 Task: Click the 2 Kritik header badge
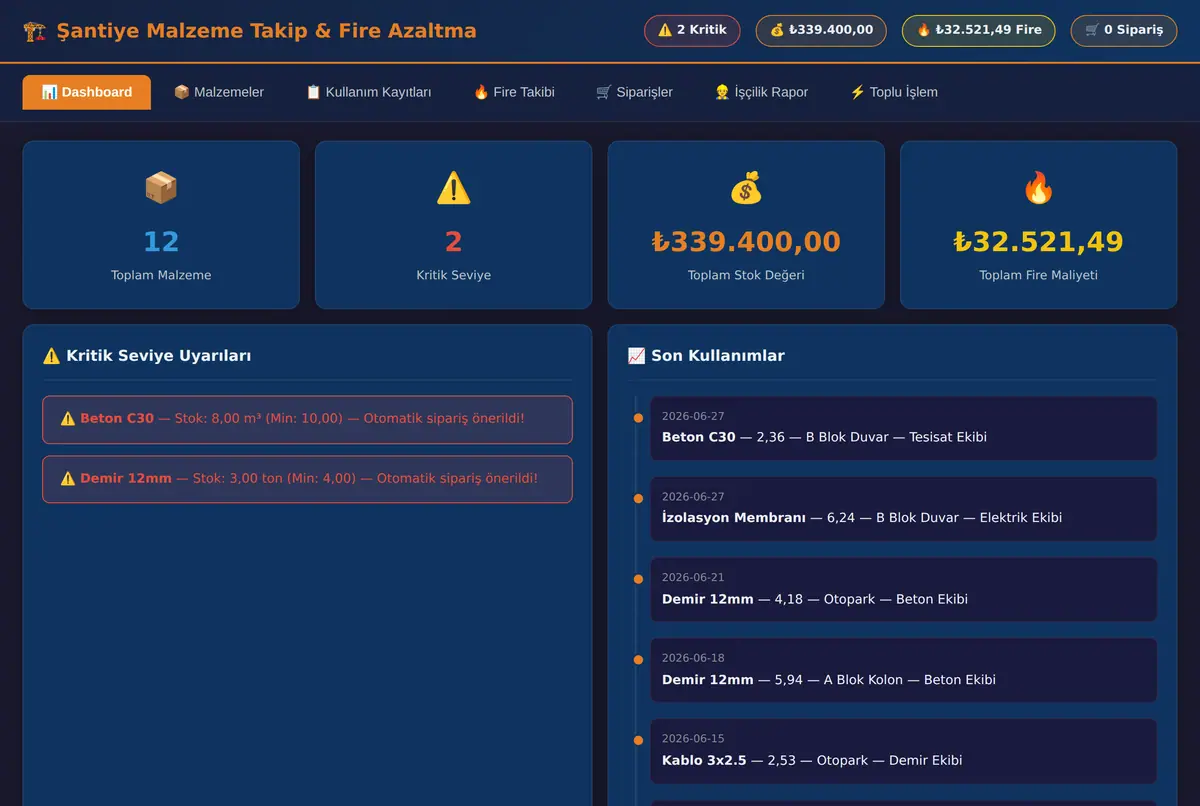click(692, 30)
